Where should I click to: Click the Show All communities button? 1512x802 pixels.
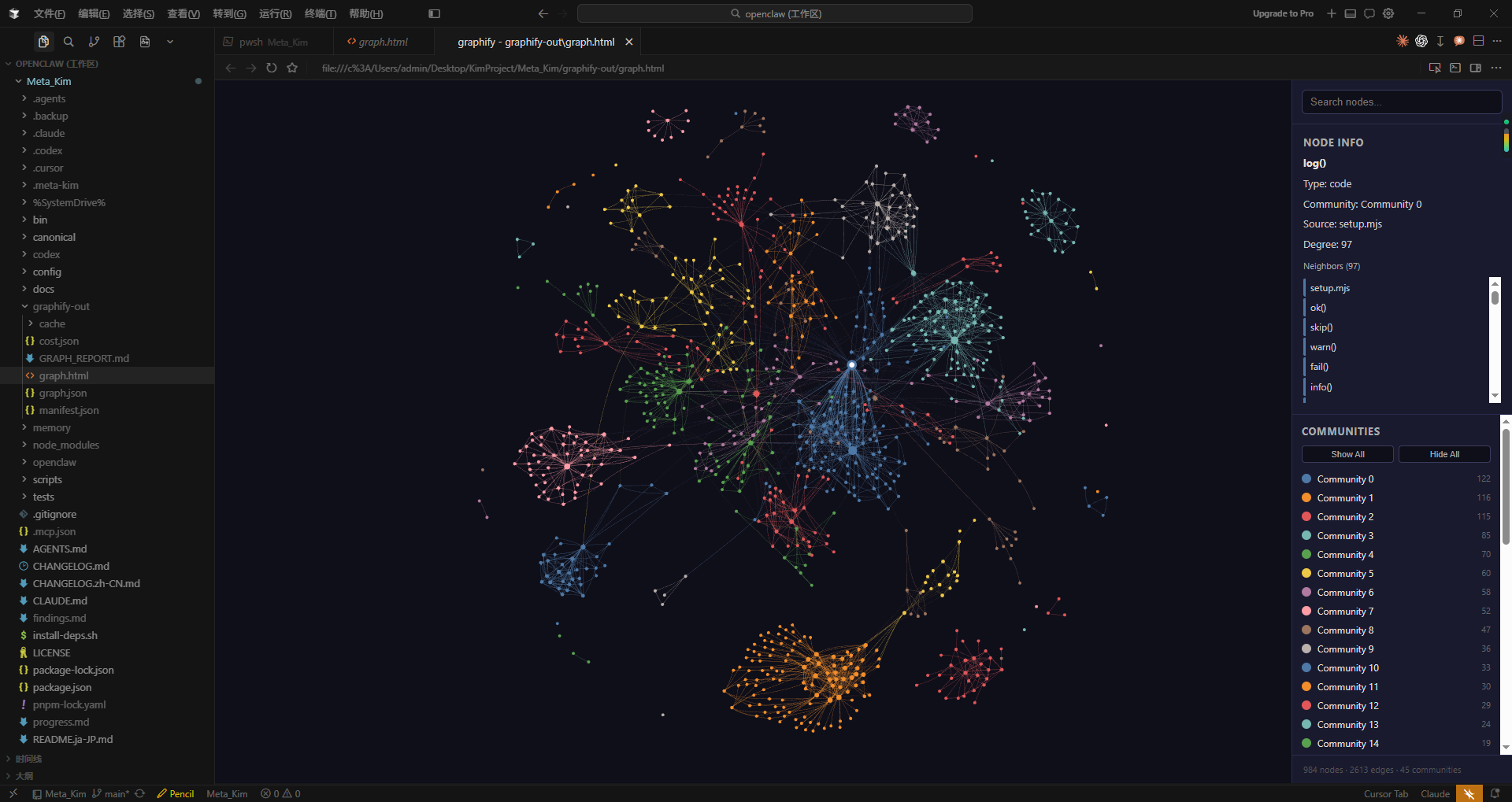1347,454
